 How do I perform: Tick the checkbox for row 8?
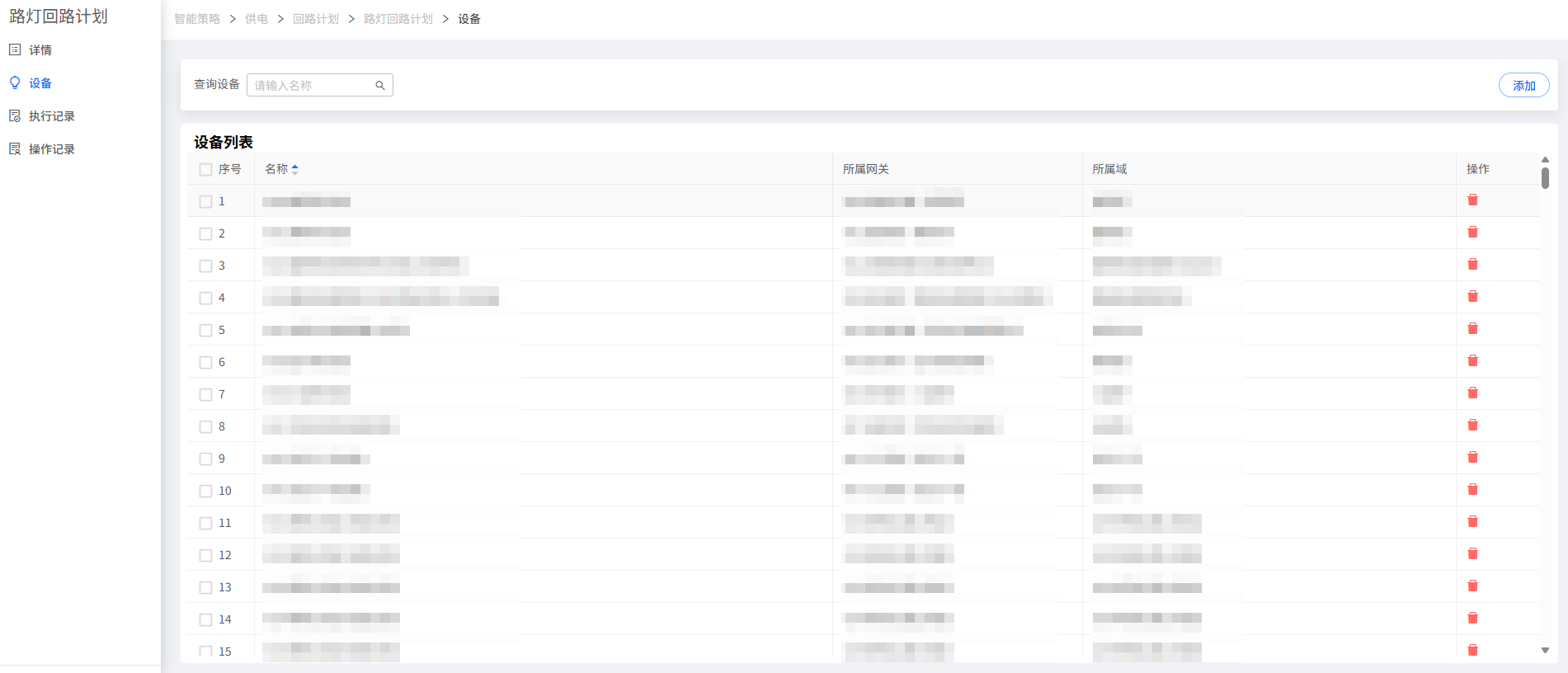click(205, 426)
